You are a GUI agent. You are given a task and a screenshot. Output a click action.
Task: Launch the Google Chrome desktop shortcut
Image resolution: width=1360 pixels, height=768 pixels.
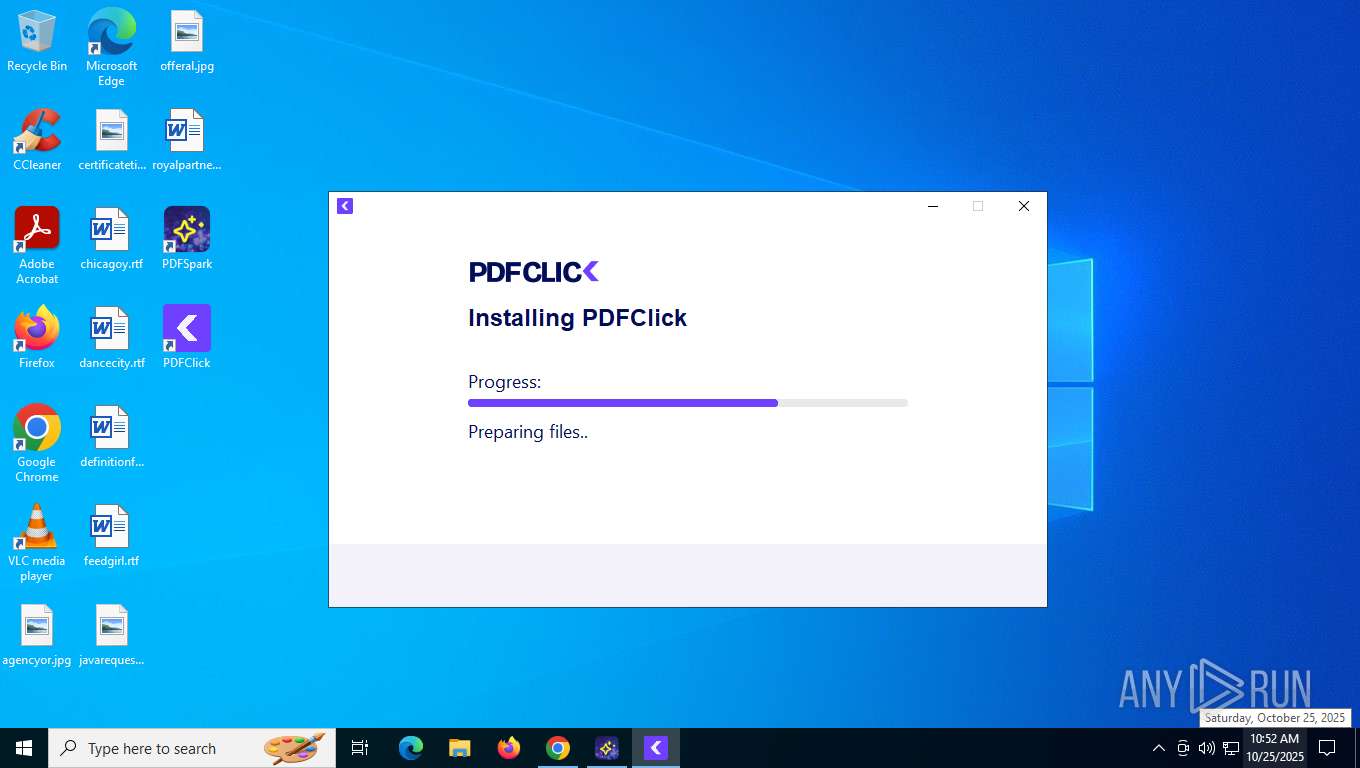coord(37,444)
